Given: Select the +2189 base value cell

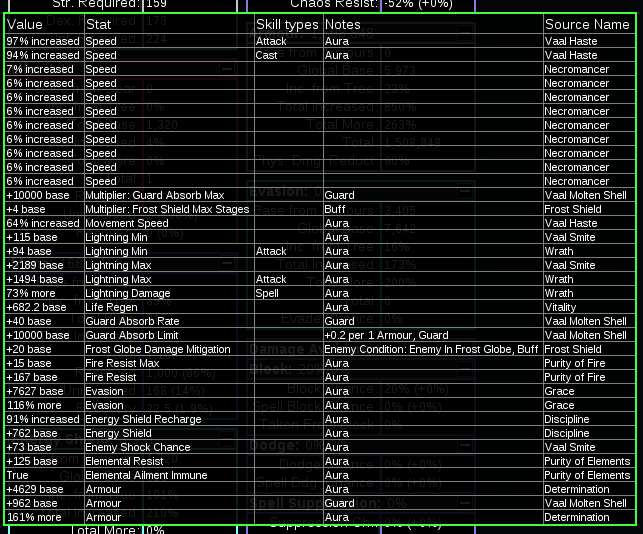Looking at the screenshot, I should pos(35,265).
